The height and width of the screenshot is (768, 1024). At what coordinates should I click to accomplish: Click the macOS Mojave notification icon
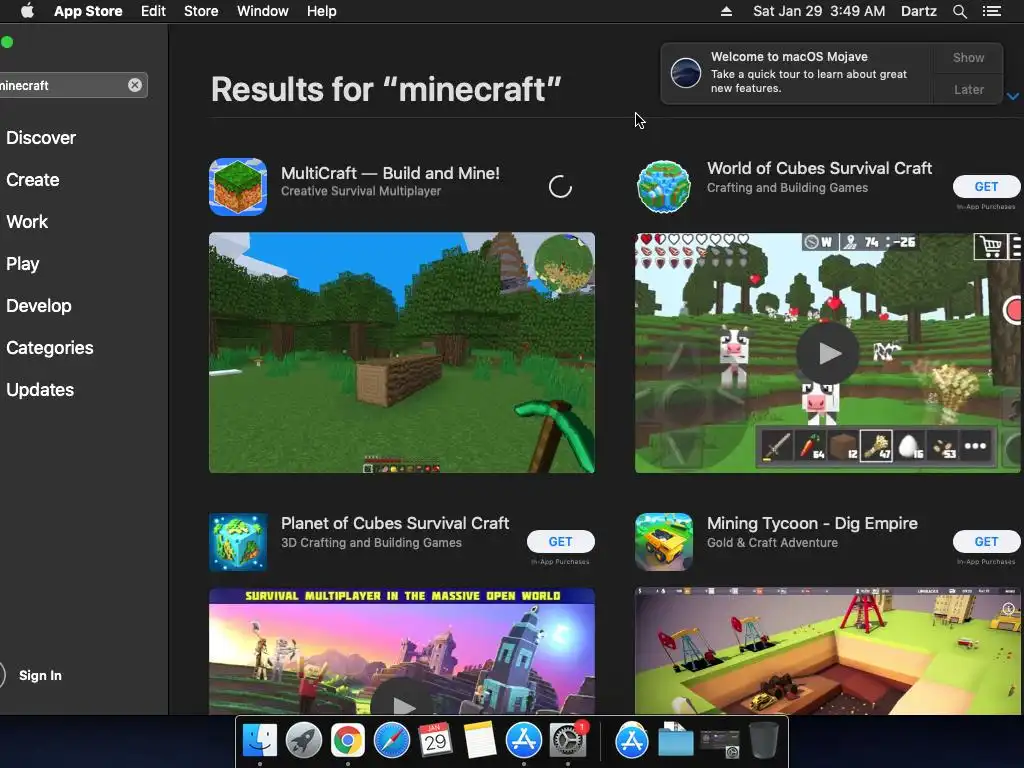point(686,72)
